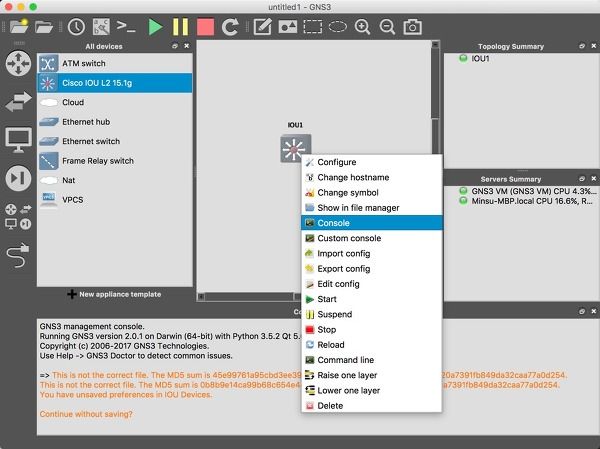Take a screenshot with camera icon
The width and height of the screenshot is (600, 449).
point(412,27)
